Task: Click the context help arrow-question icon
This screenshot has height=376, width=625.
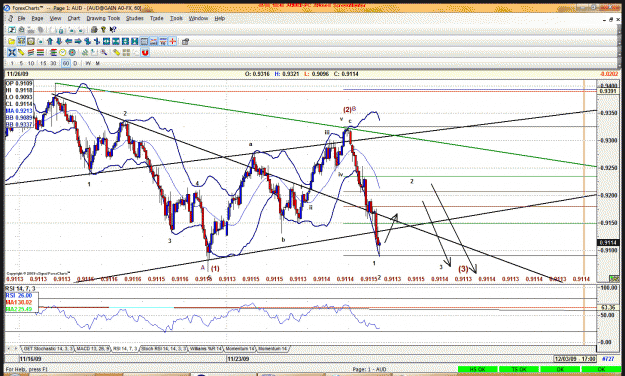Action: click(113, 30)
